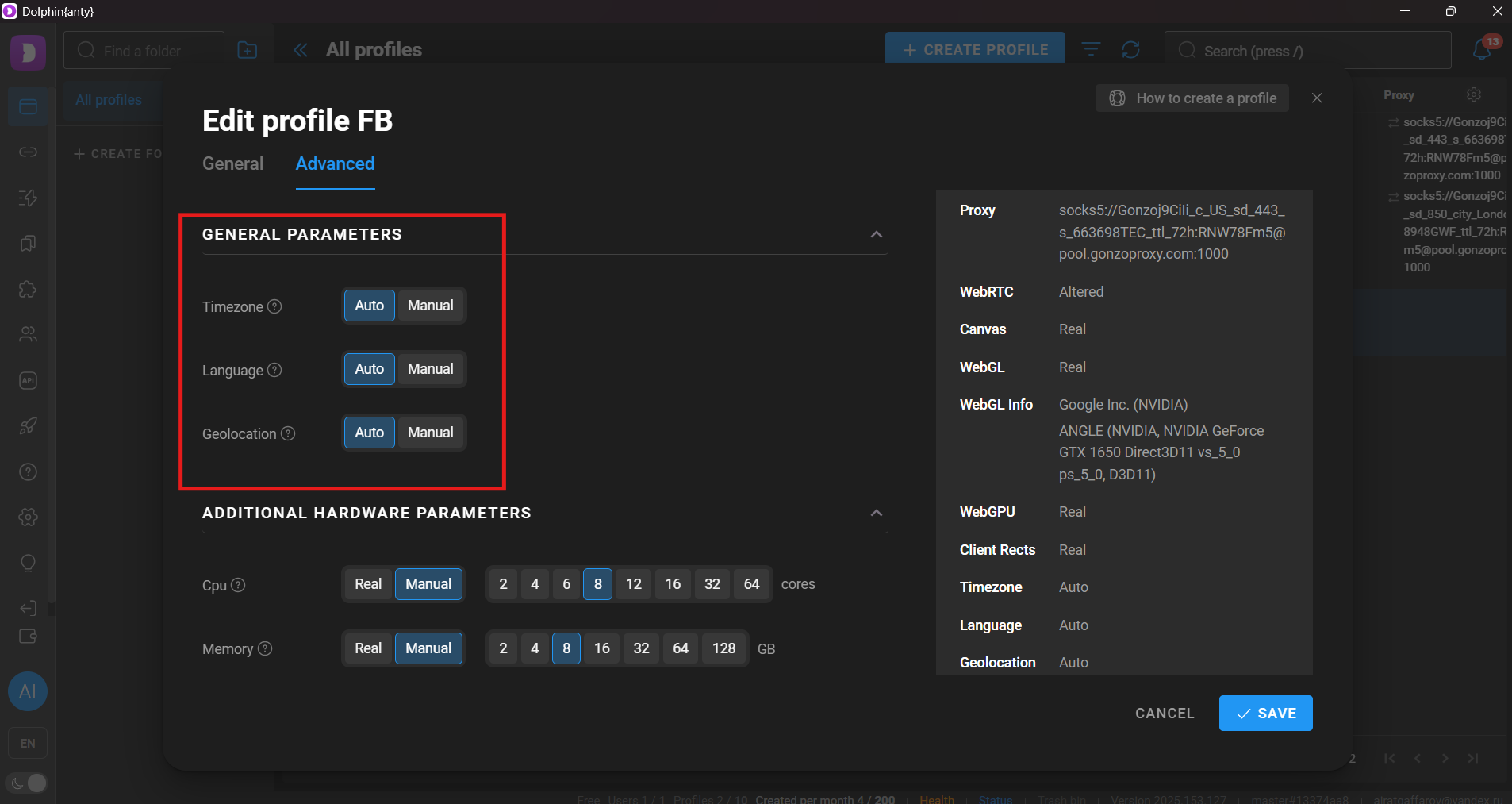This screenshot has height=804, width=1512.
Task: Select the Advanced tab
Action: [x=335, y=163]
